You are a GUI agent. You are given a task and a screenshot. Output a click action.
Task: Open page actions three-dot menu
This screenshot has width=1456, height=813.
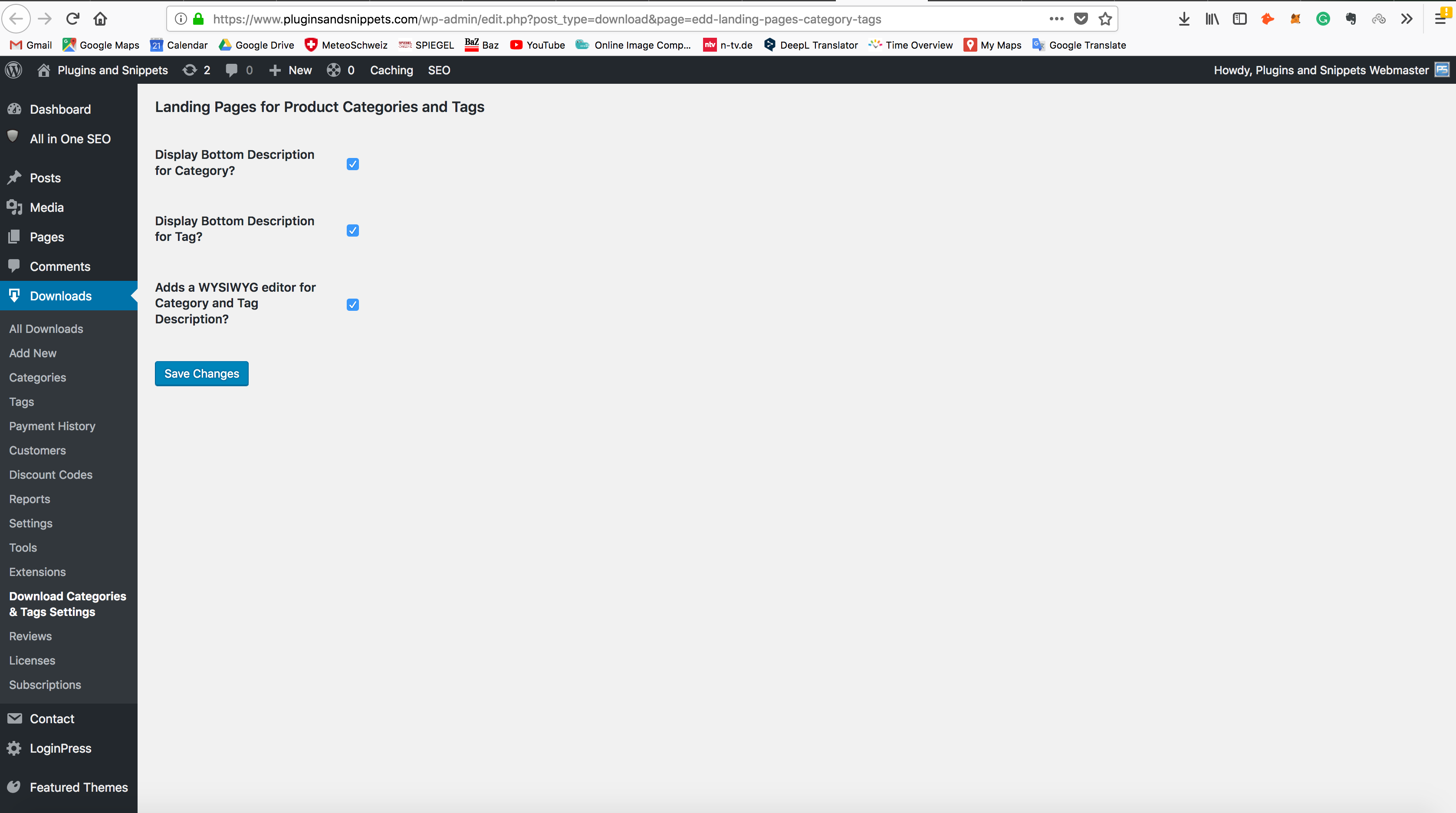point(1056,19)
